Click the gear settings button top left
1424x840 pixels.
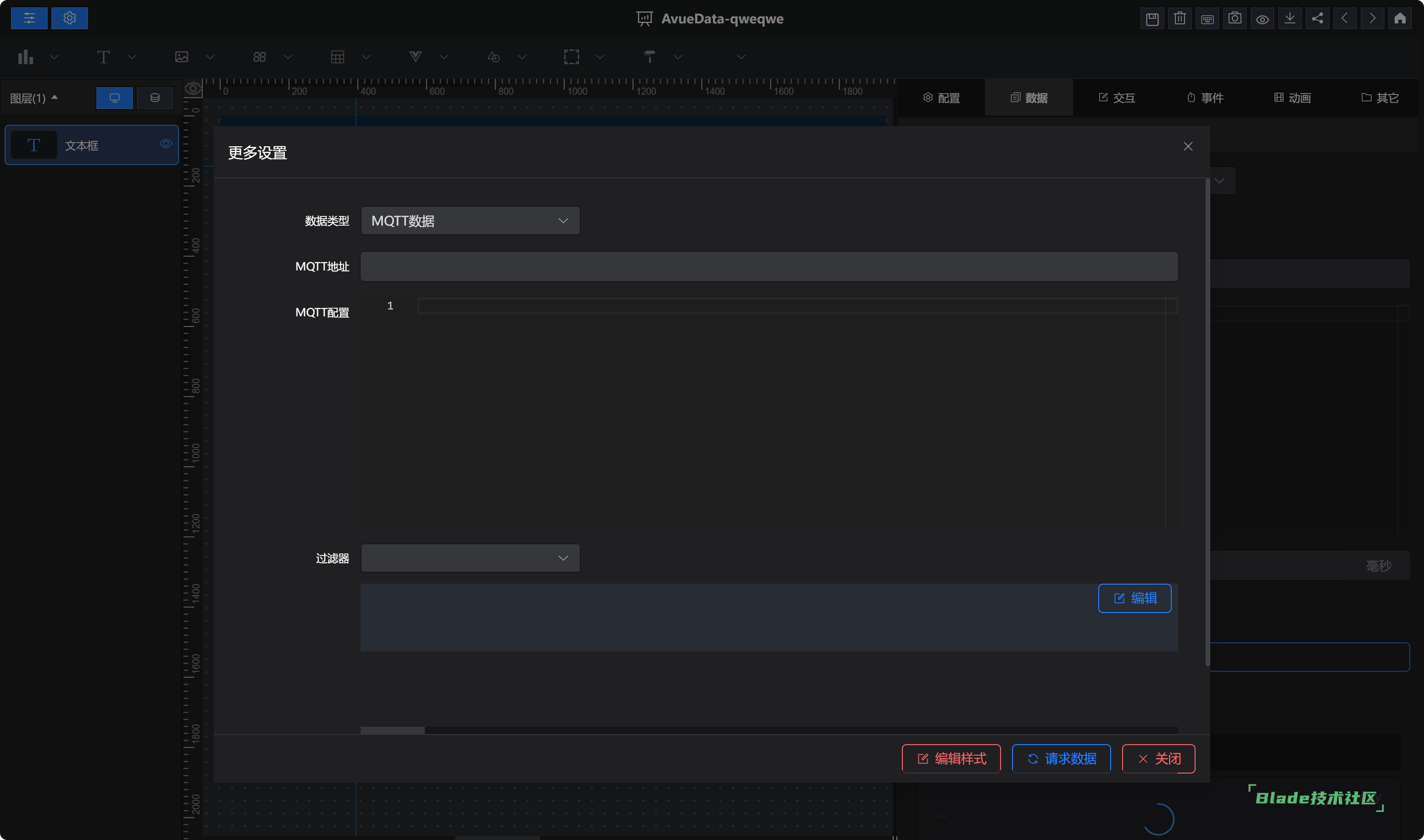[70, 18]
